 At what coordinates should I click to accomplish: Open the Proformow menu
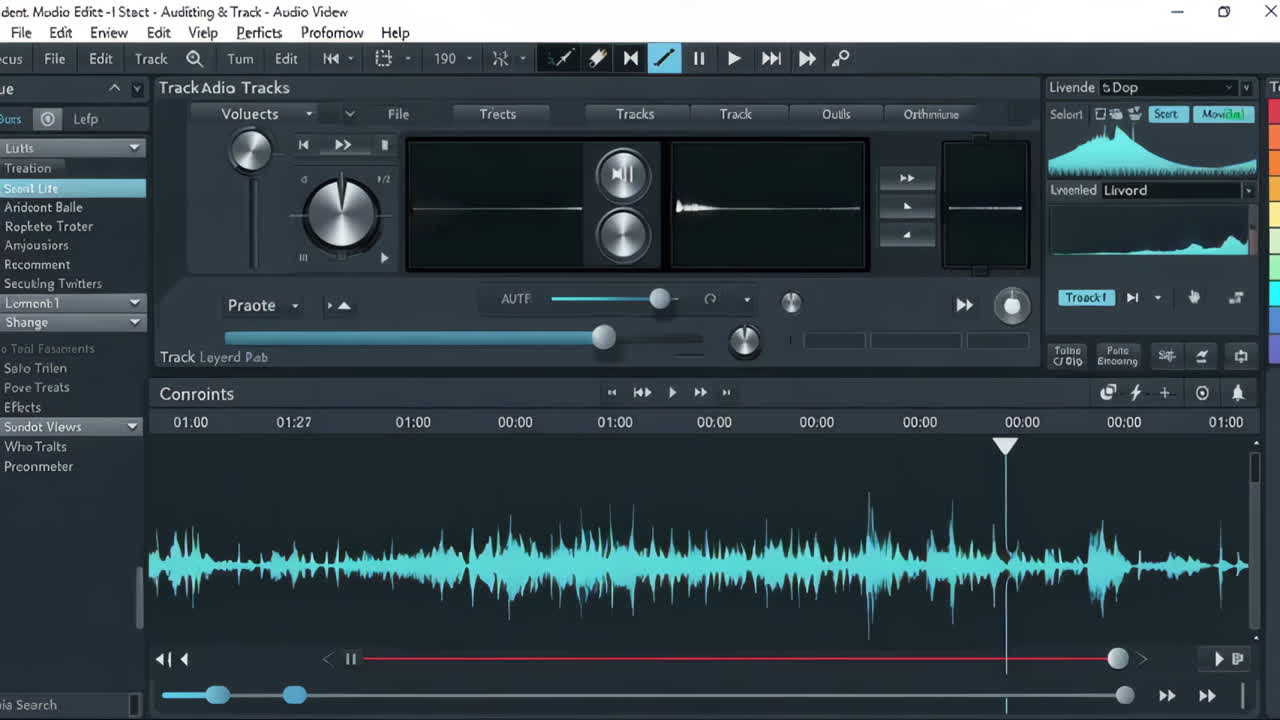click(x=331, y=32)
